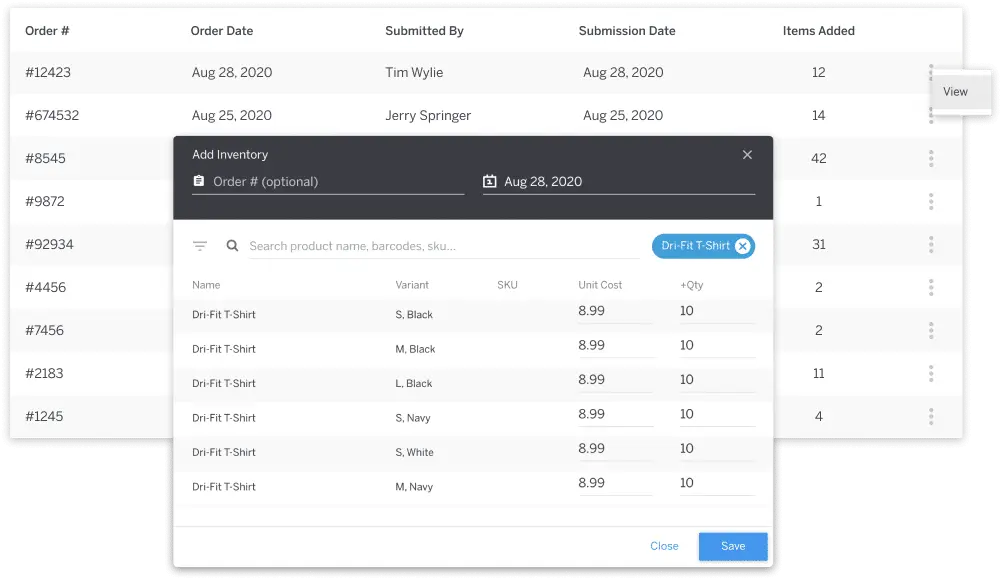Click Qty field for L, Black
The image size is (1002, 579).
coord(717,380)
